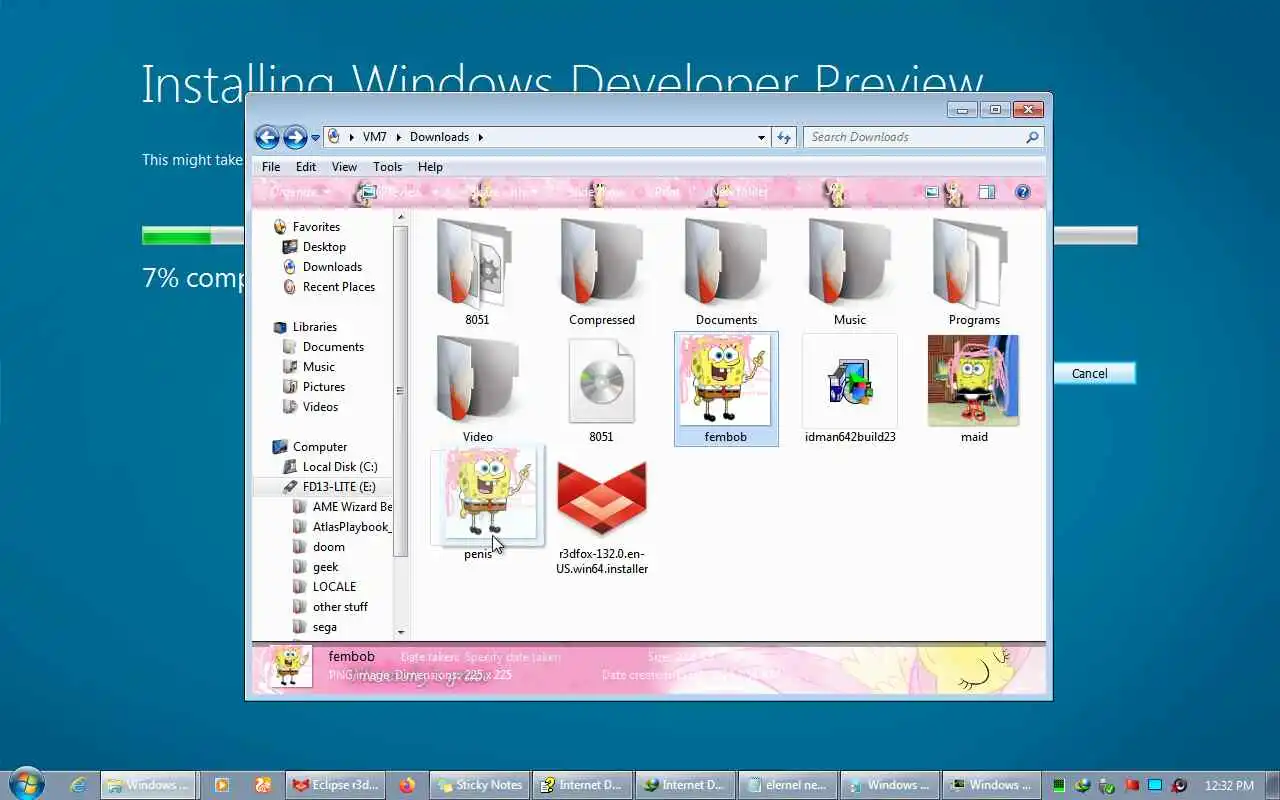Screen dimensions: 1280x800
Task: Open Pictures library in sidebar
Action: tap(324, 387)
